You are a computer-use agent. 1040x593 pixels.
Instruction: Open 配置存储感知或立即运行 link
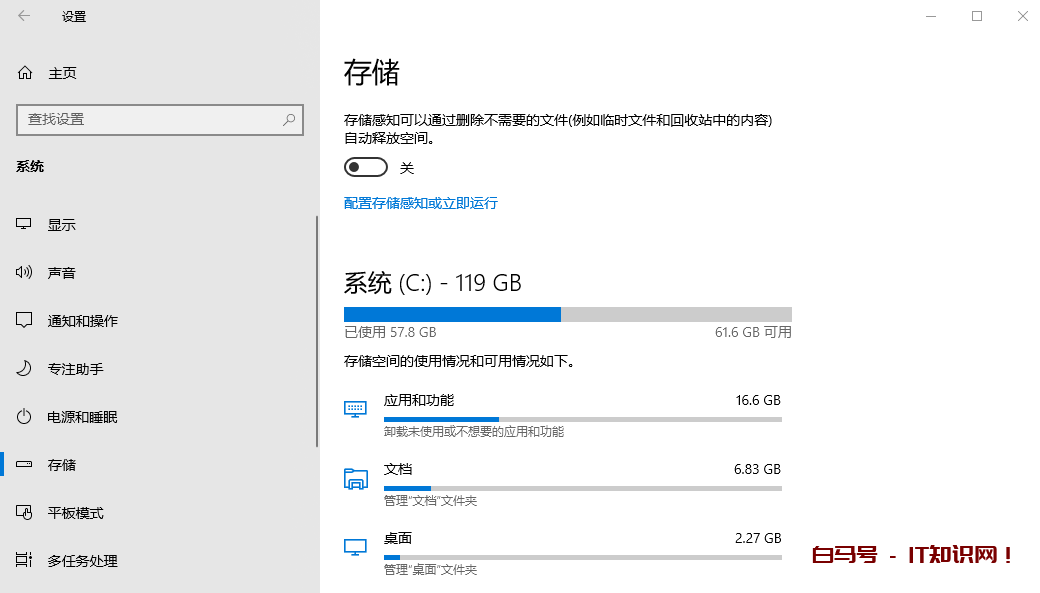tap(420, 203)
